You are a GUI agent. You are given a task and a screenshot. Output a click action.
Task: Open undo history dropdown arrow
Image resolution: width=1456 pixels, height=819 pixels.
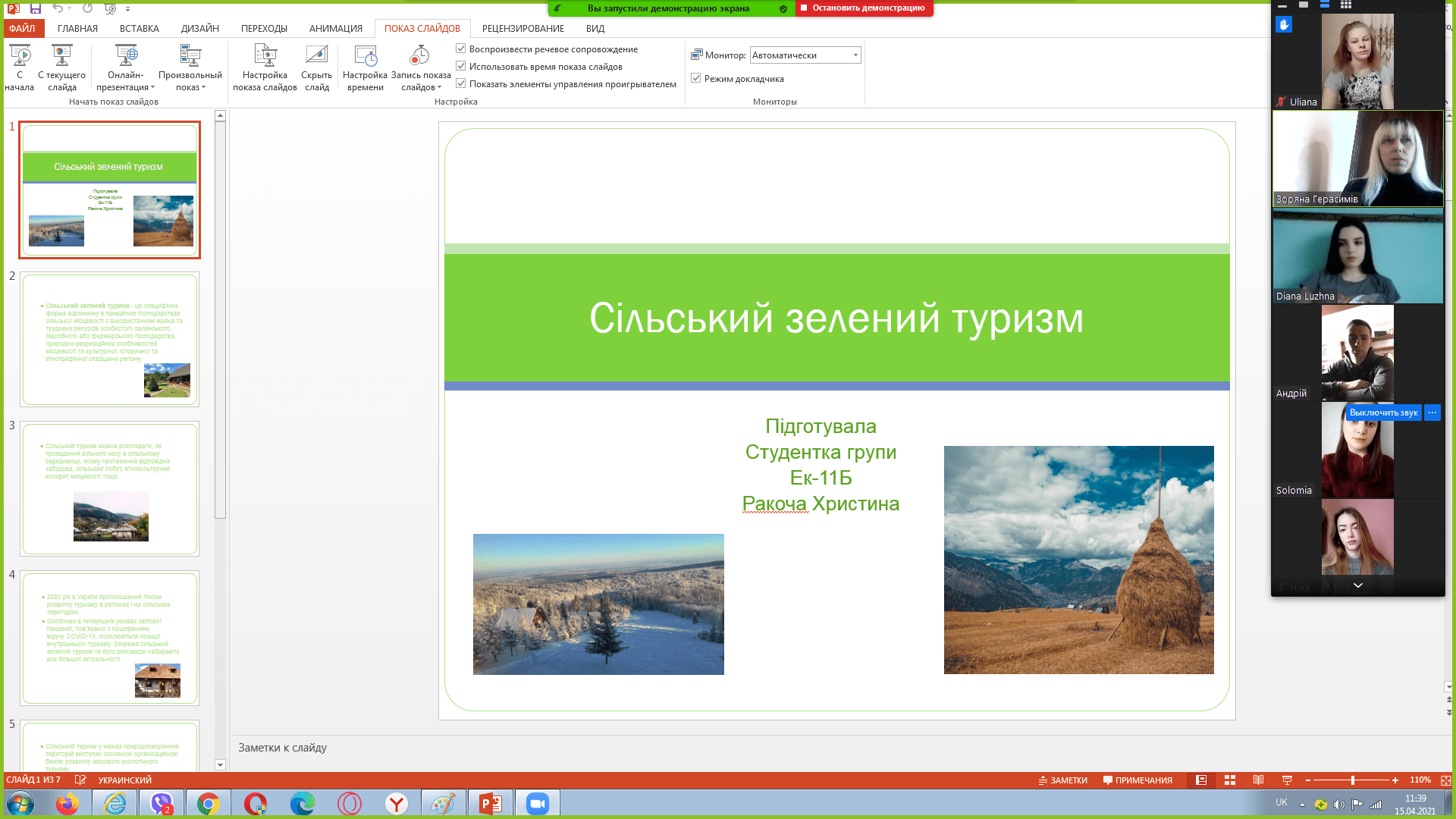pyautogui.click(x=69, y=8)
